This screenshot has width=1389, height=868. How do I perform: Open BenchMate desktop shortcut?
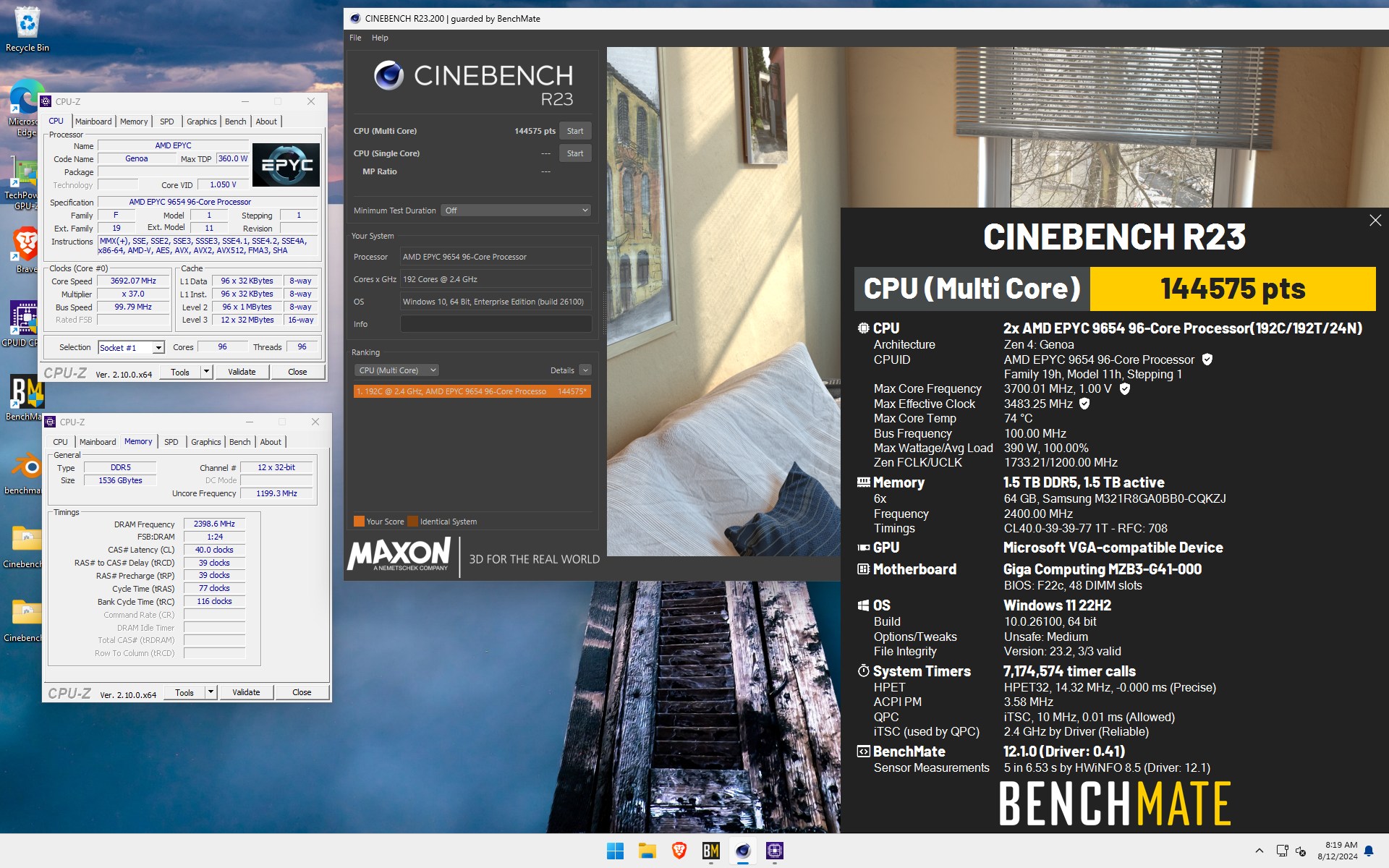[x=25, y=398]
